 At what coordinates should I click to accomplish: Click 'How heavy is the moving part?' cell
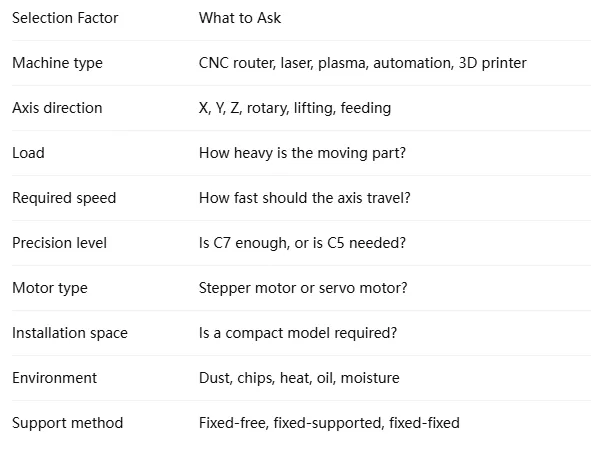(302, 153)
